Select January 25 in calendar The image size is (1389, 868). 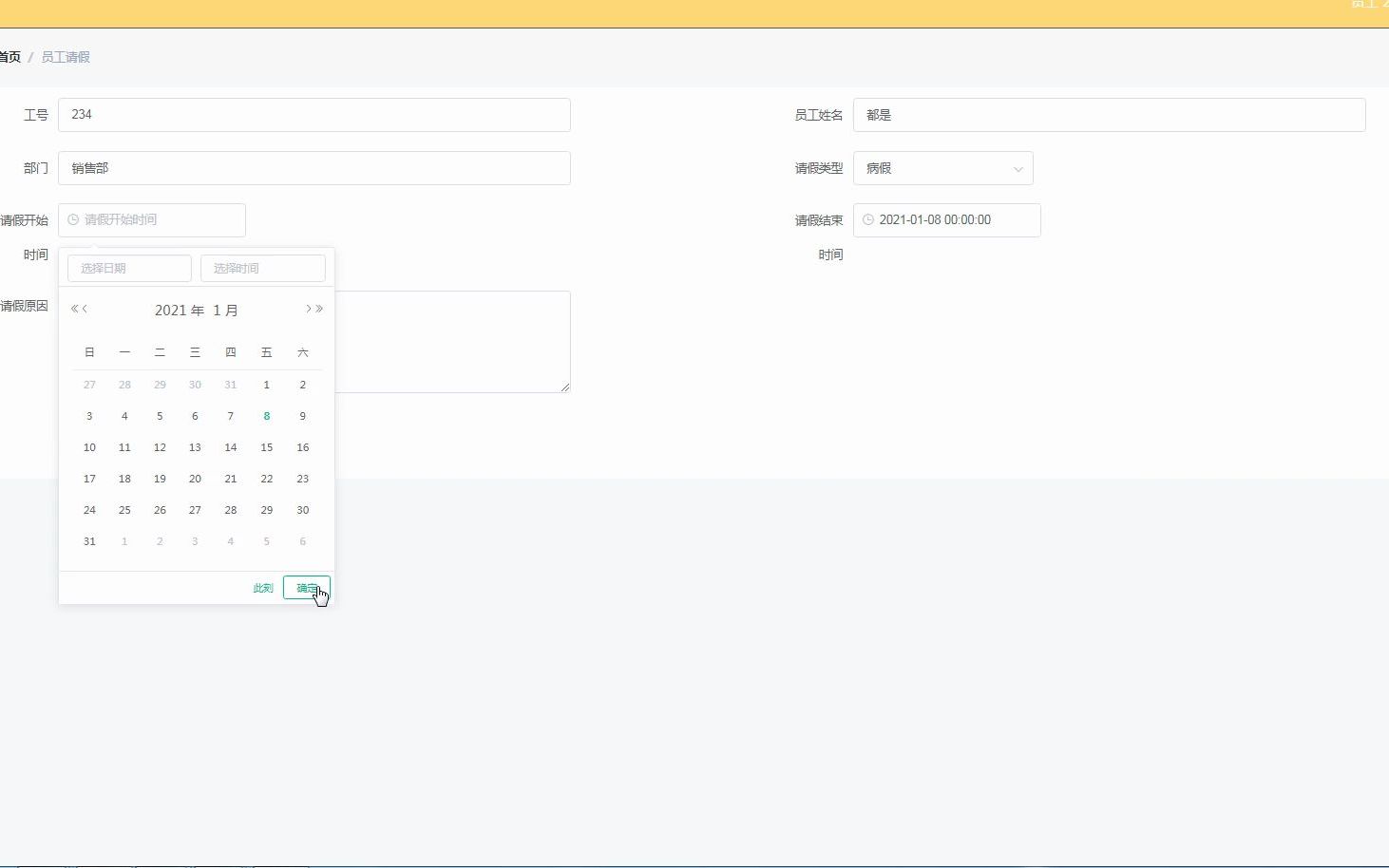124,510
